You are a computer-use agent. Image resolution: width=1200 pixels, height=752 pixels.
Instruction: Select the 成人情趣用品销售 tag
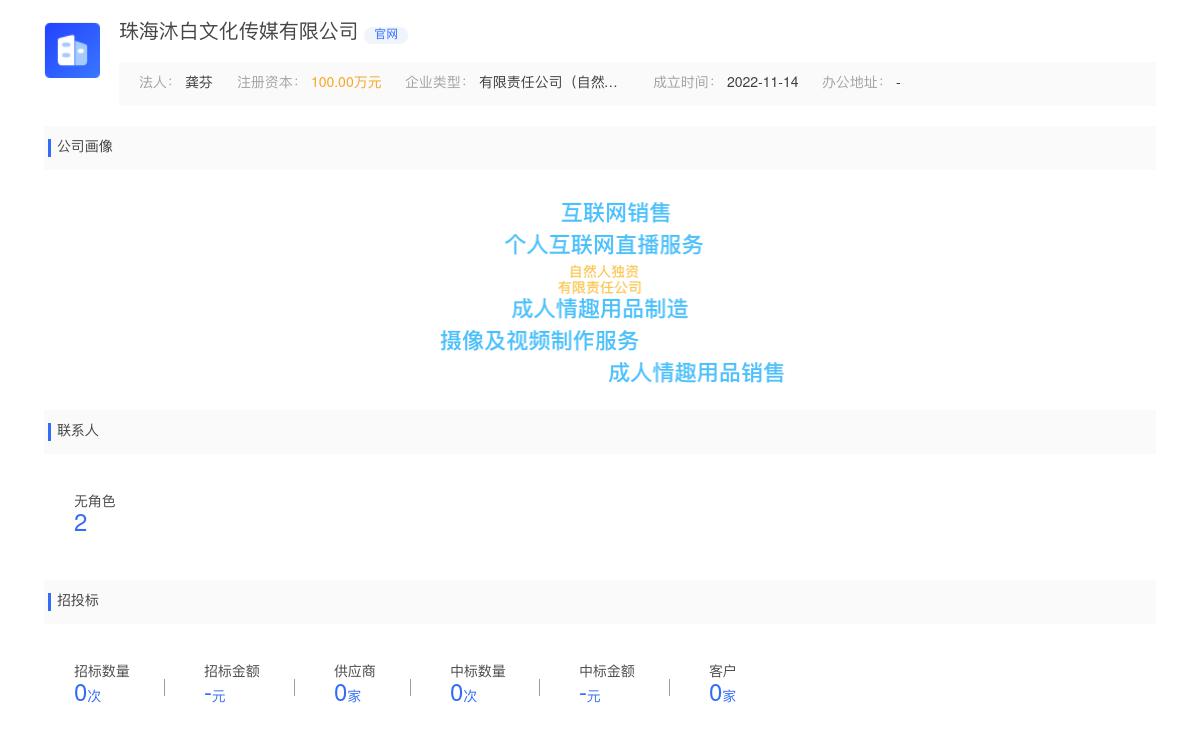coord(696,373)
